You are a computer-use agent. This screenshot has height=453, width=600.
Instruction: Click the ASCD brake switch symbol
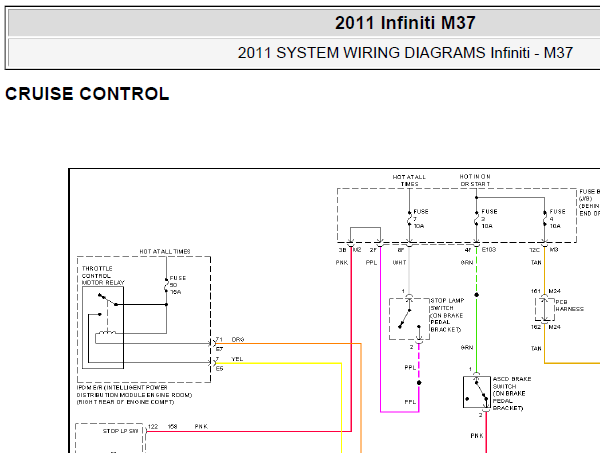[x=476, y=392]
